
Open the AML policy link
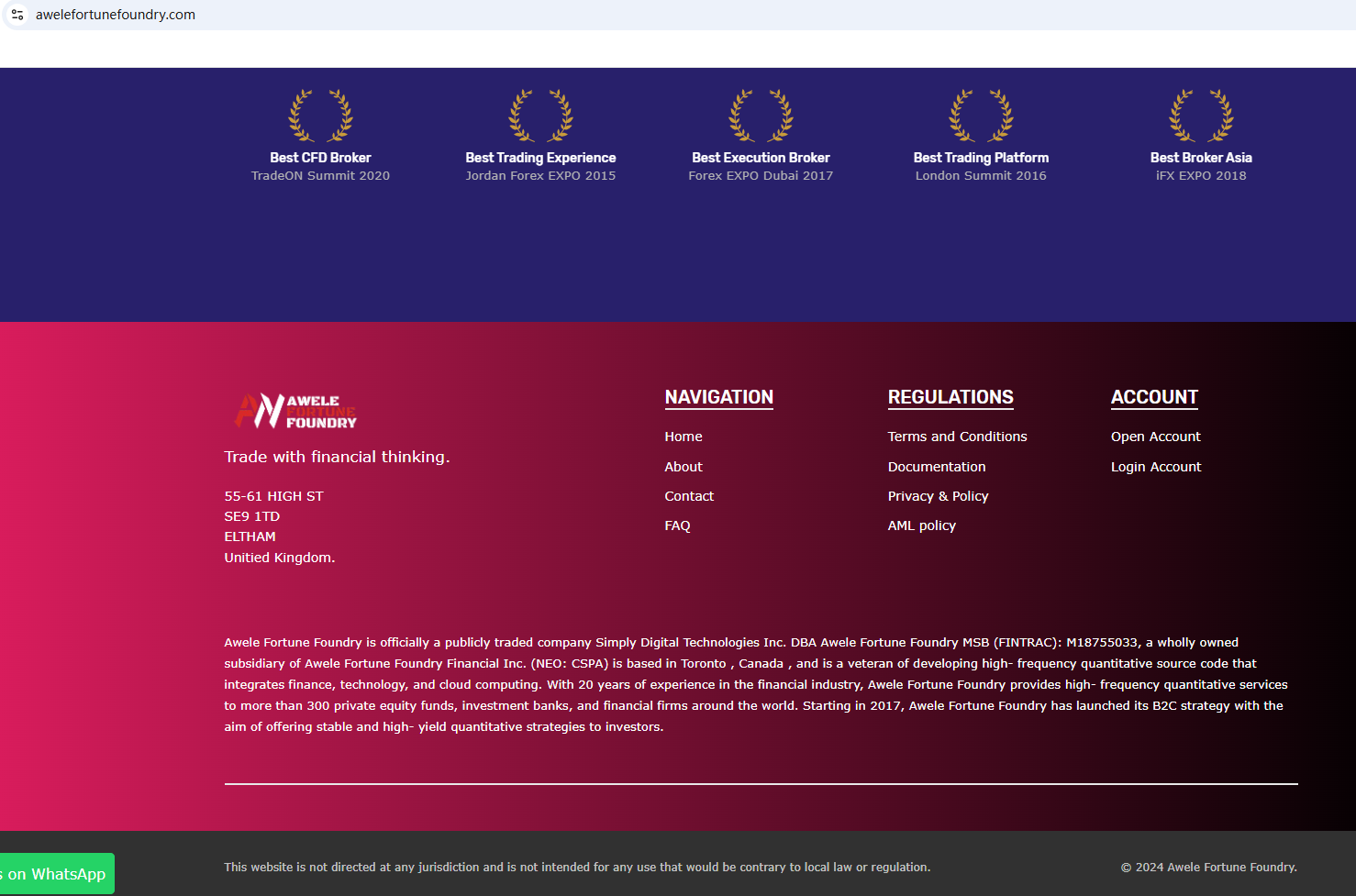(921, 525)
